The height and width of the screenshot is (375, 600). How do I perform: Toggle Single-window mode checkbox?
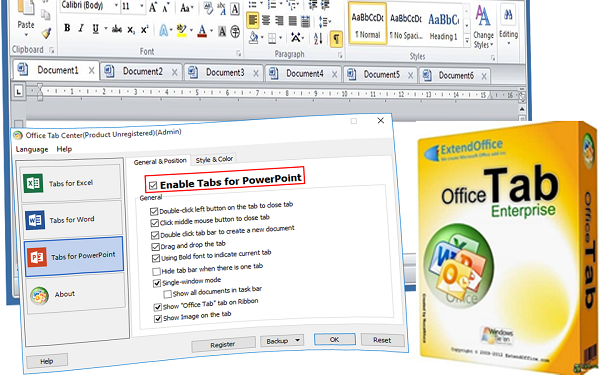(157, 283)
